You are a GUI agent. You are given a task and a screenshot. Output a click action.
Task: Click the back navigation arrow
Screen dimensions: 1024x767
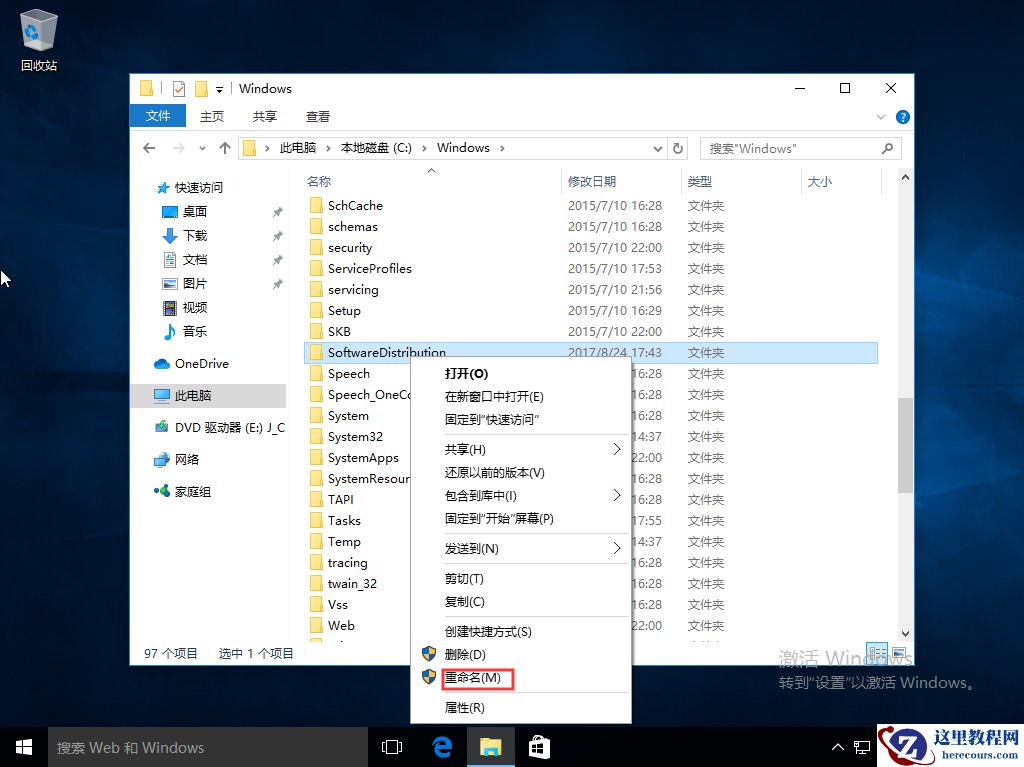[149, 147]
